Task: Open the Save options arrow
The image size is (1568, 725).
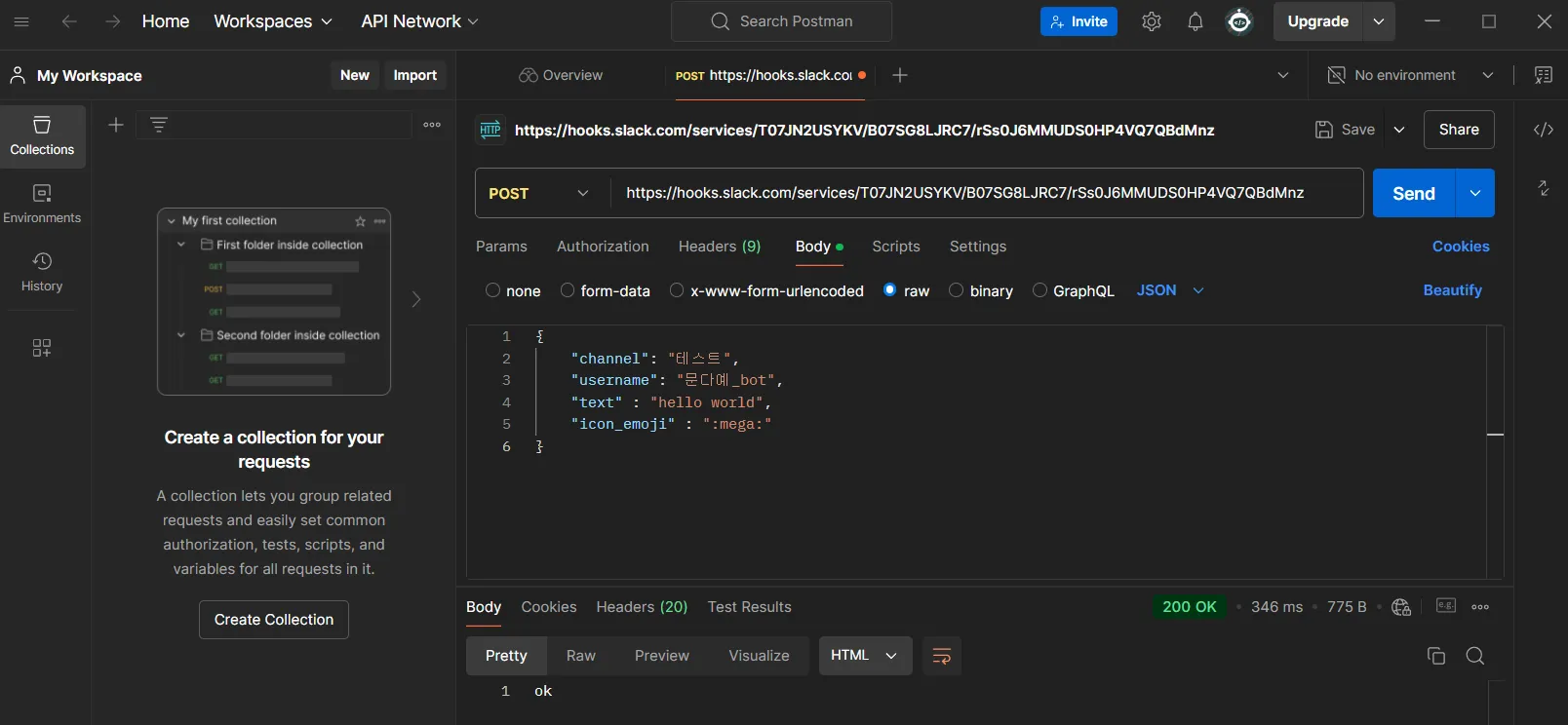Action: (1399, 130)
